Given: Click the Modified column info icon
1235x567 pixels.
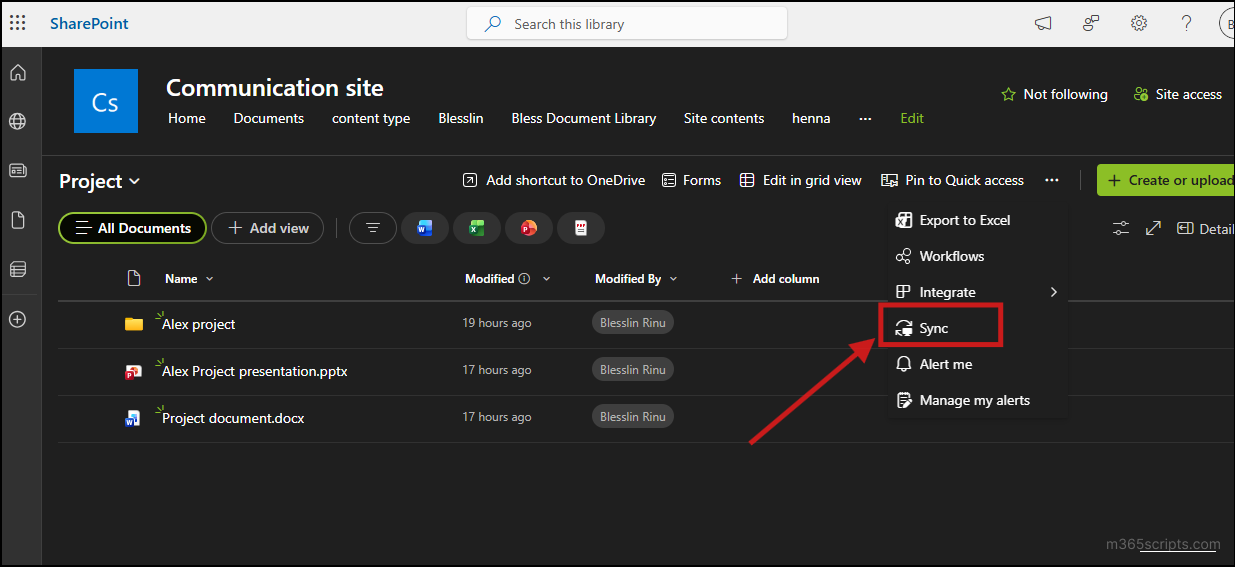Looking at the screenshot, I should 524,279.
